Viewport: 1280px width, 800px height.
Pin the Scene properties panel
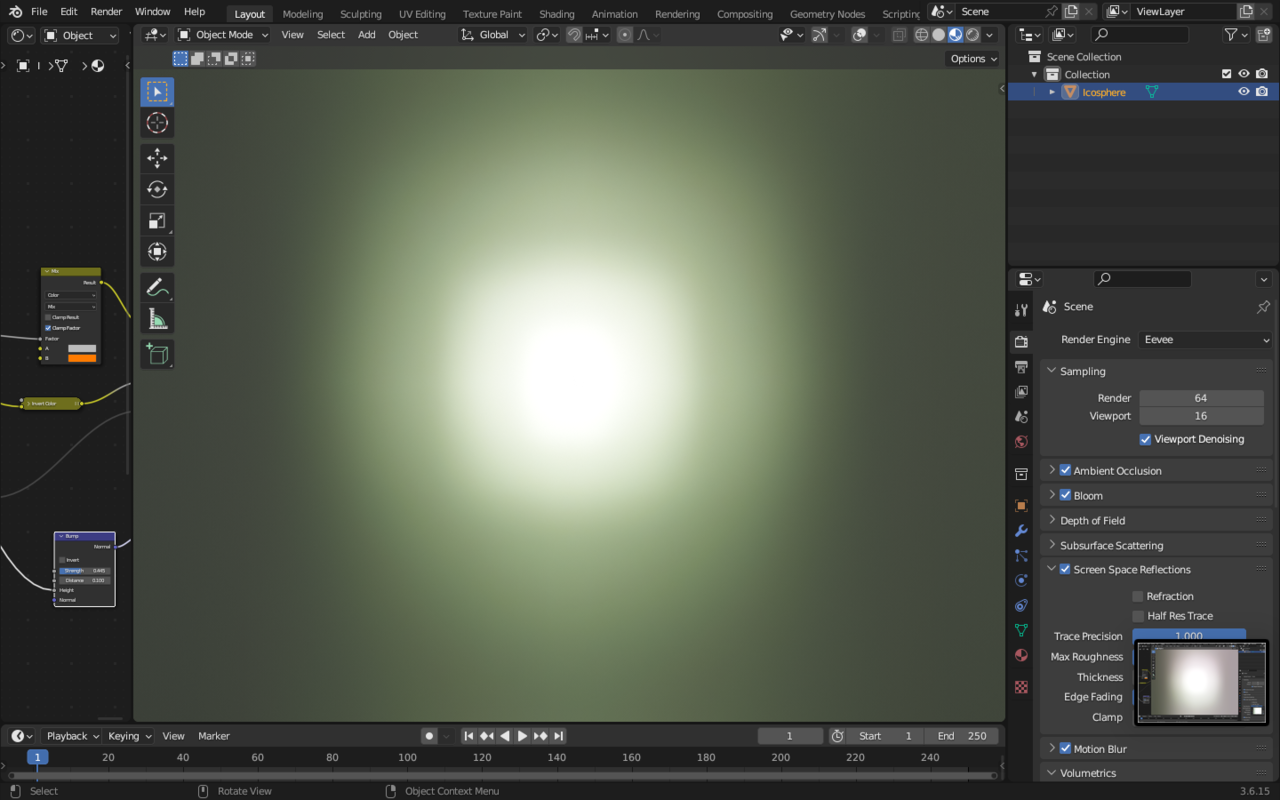tap(1263, 307)
